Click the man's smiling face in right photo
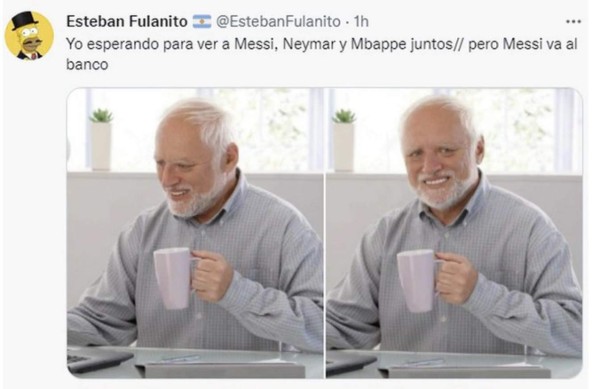600x389 pixels. (x=438, y=164)
